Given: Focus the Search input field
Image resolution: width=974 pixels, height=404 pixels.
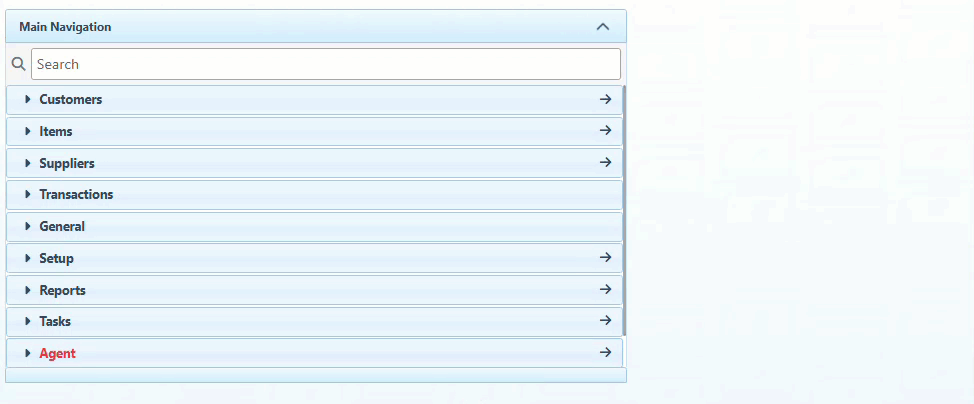Looking at the screenshot, I should 325,64.
